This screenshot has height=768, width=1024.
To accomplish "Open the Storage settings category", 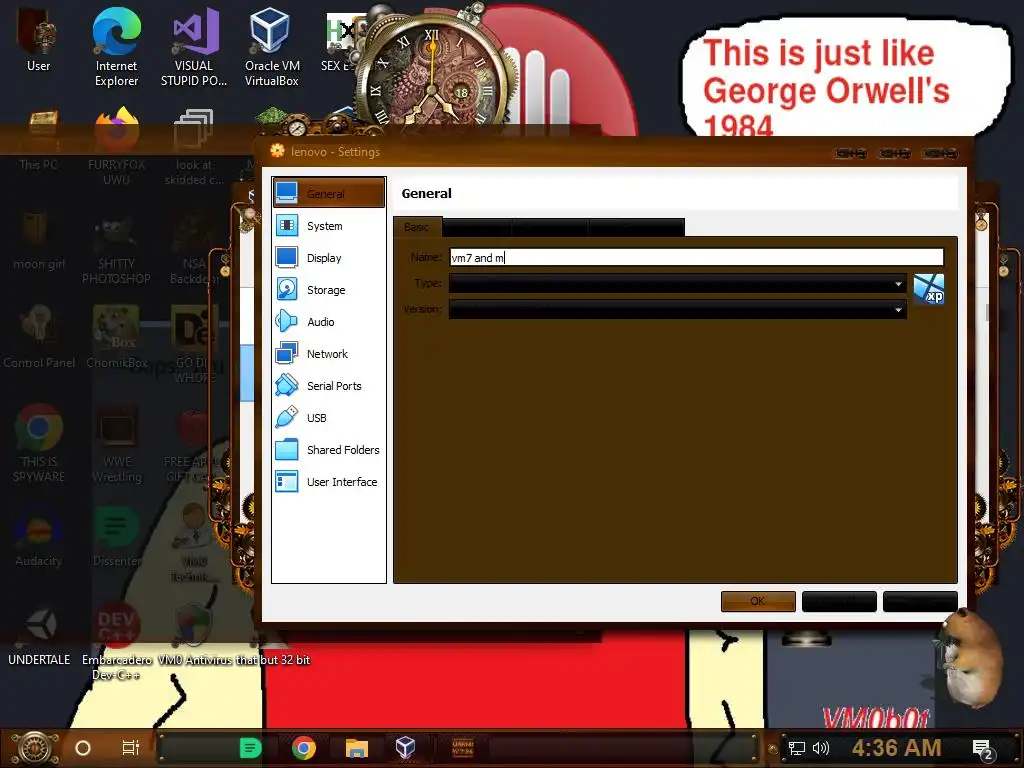I will click(328, 290).
